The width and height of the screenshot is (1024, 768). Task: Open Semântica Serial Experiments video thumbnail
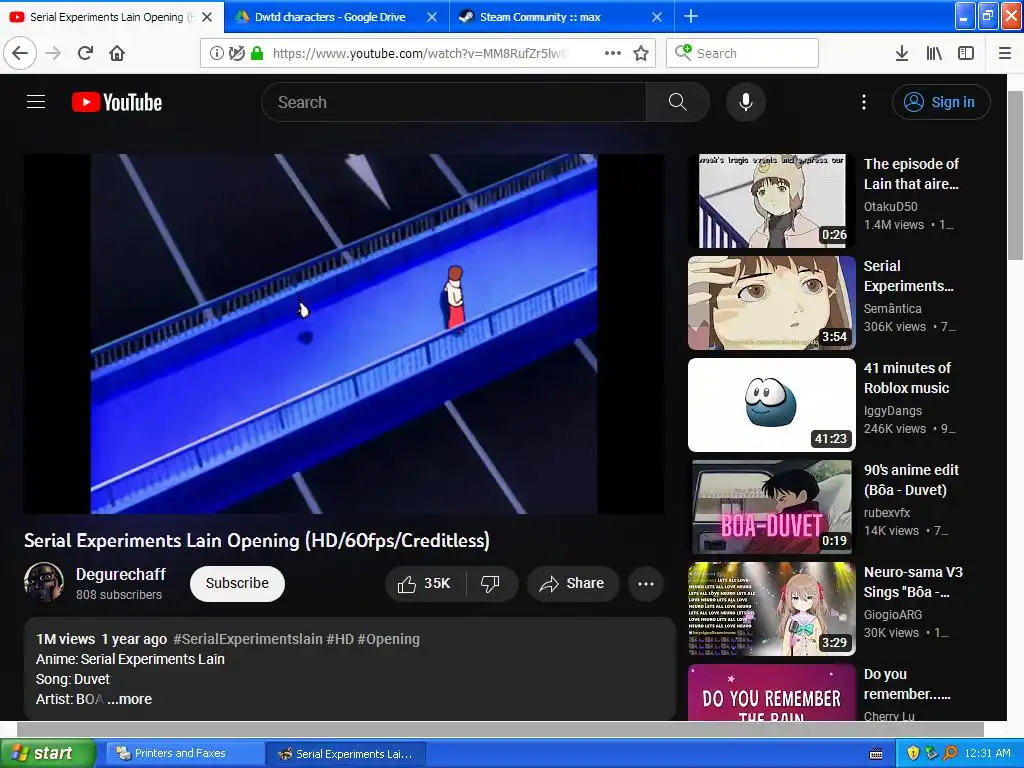[x=771, y=302]
